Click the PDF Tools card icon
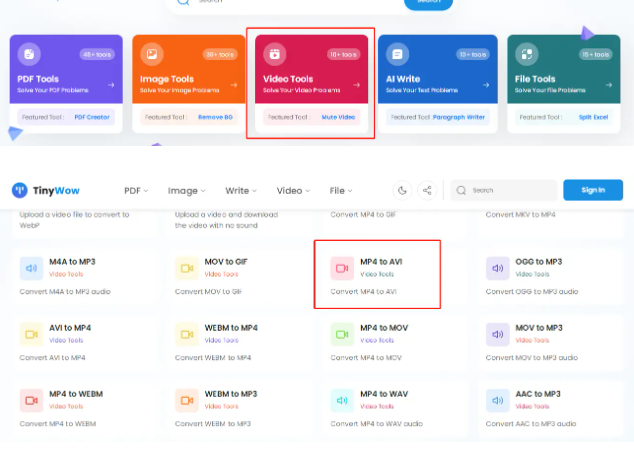 point(29,54)
